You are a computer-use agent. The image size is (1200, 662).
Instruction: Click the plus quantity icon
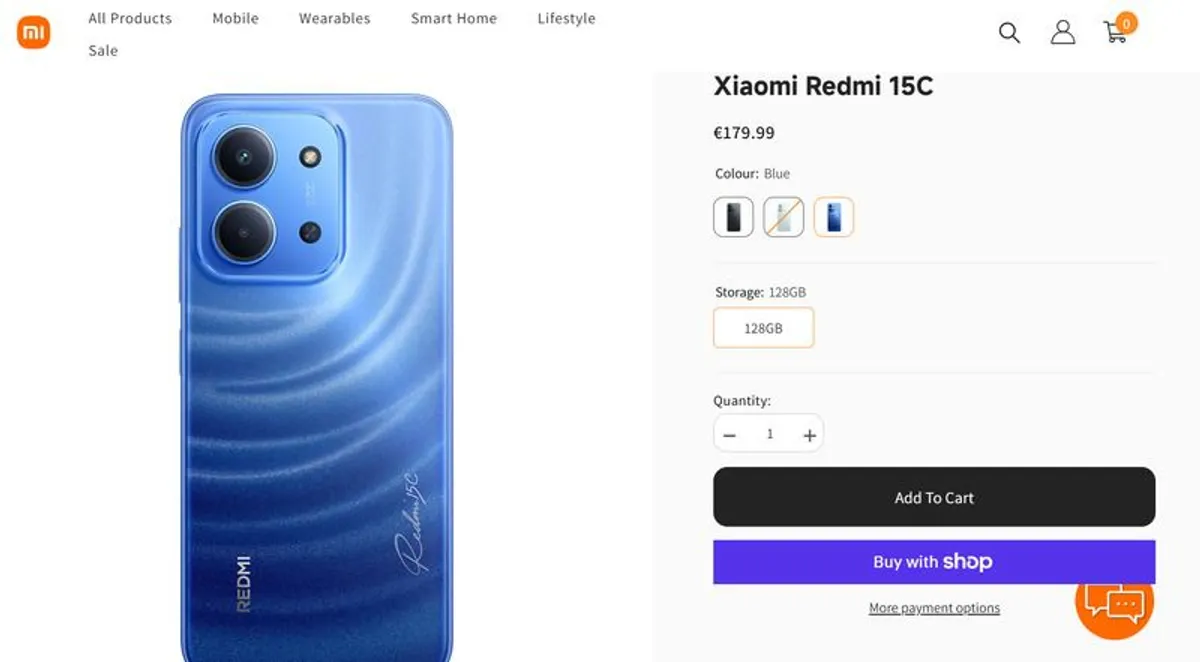(809, 433)
